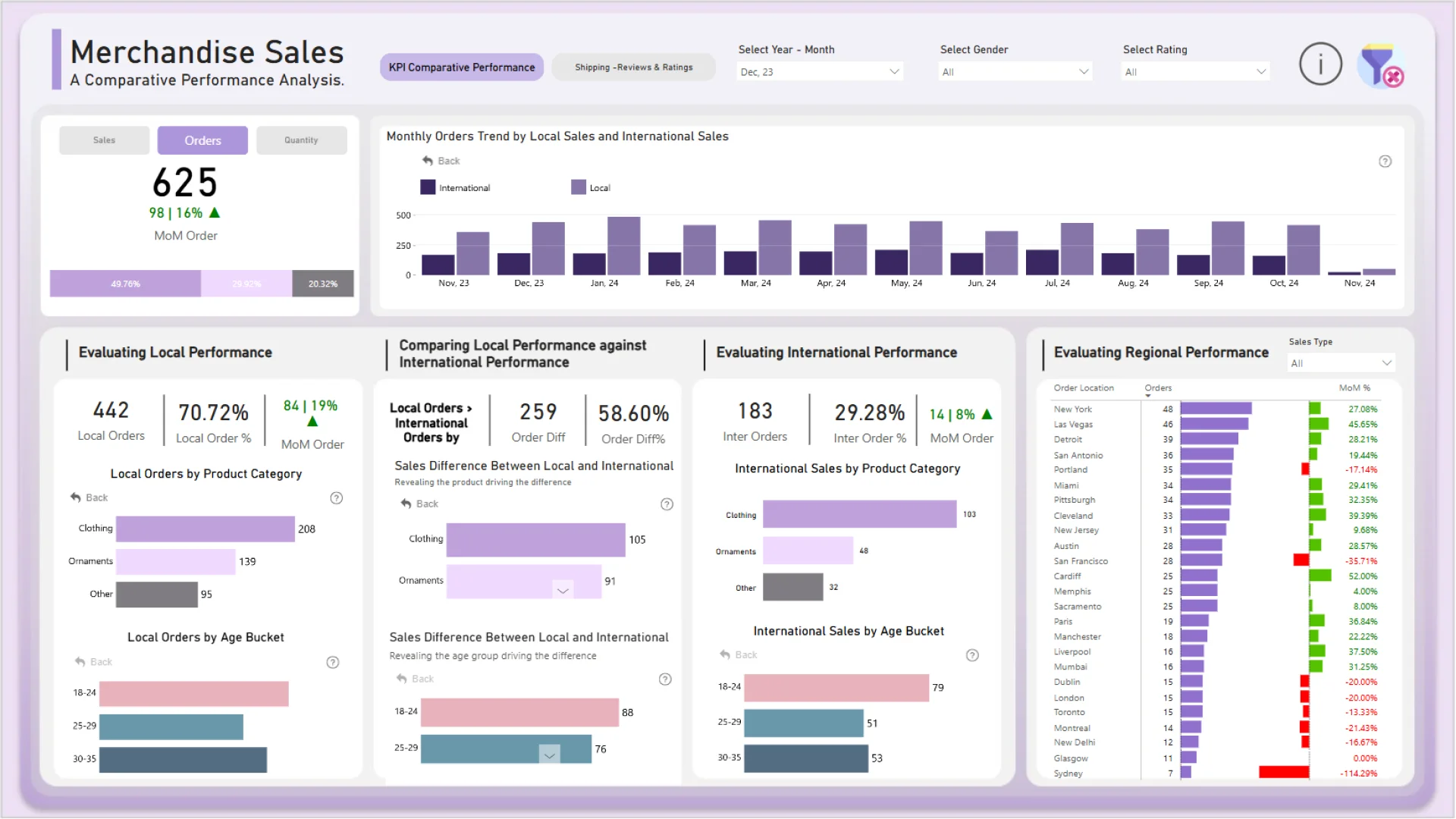Select International Other bar valued 32

793,587
